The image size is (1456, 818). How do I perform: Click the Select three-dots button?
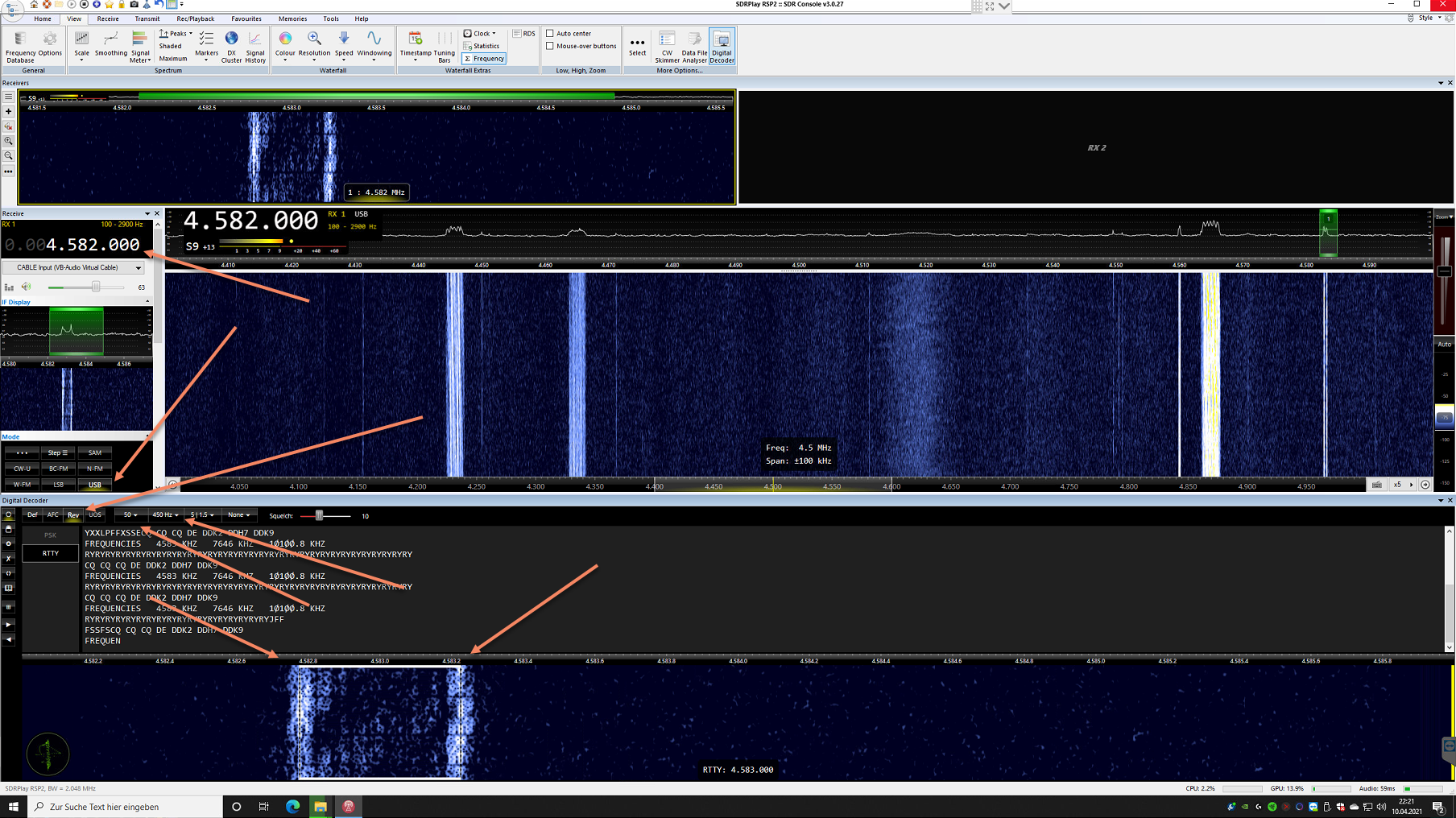pyautogui.click(x=637, y=47)
